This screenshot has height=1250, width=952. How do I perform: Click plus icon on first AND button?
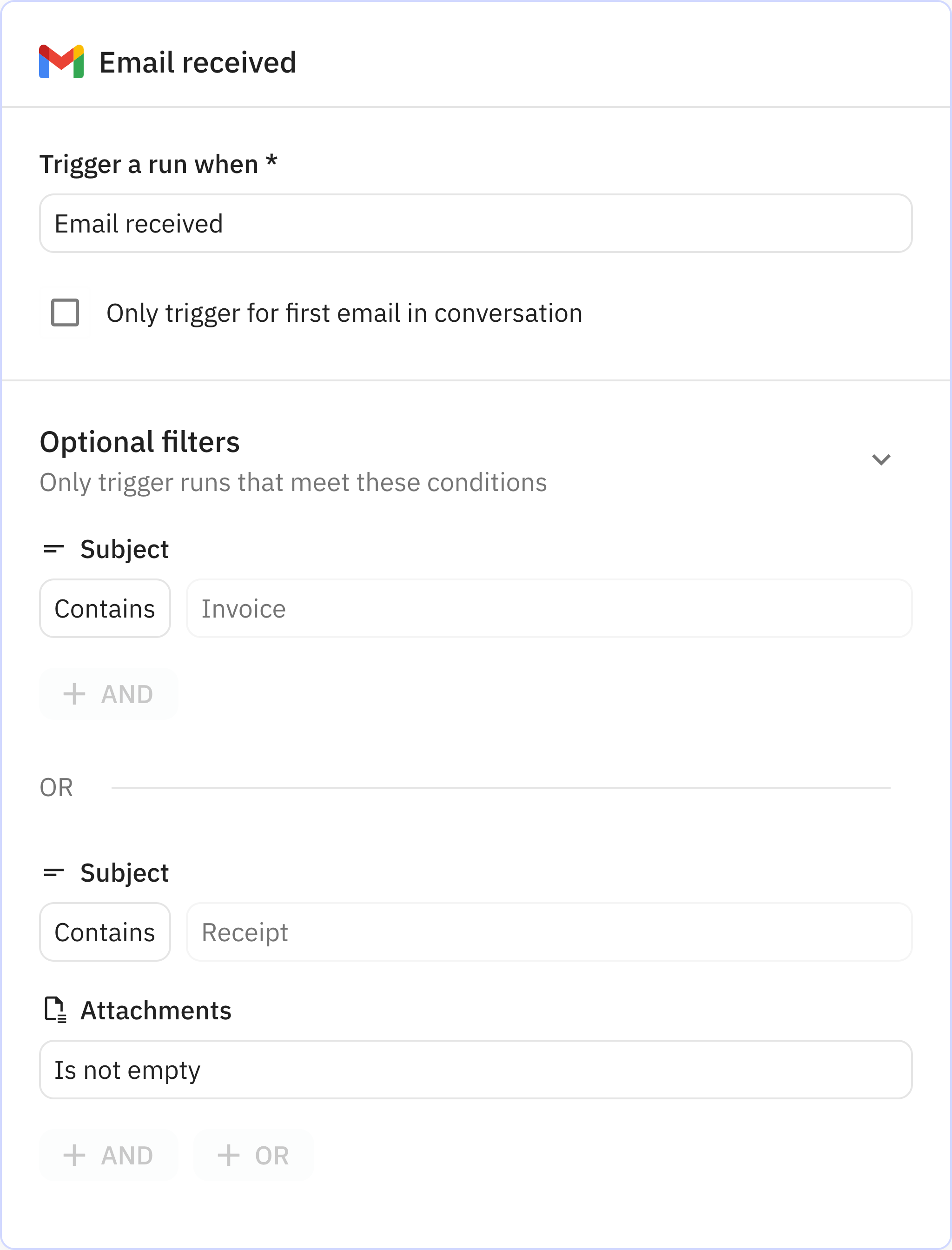74,694
